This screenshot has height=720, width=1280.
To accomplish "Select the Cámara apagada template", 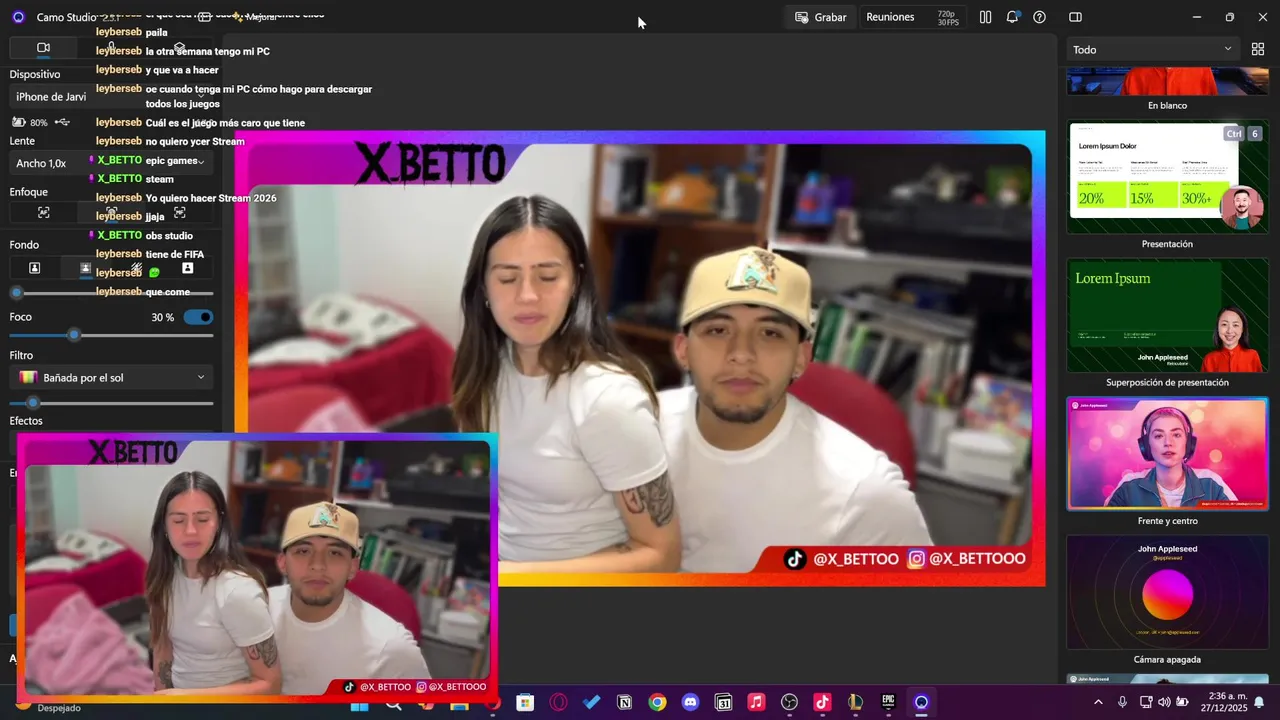I will pyautogui.click(x=1167, y=593).
